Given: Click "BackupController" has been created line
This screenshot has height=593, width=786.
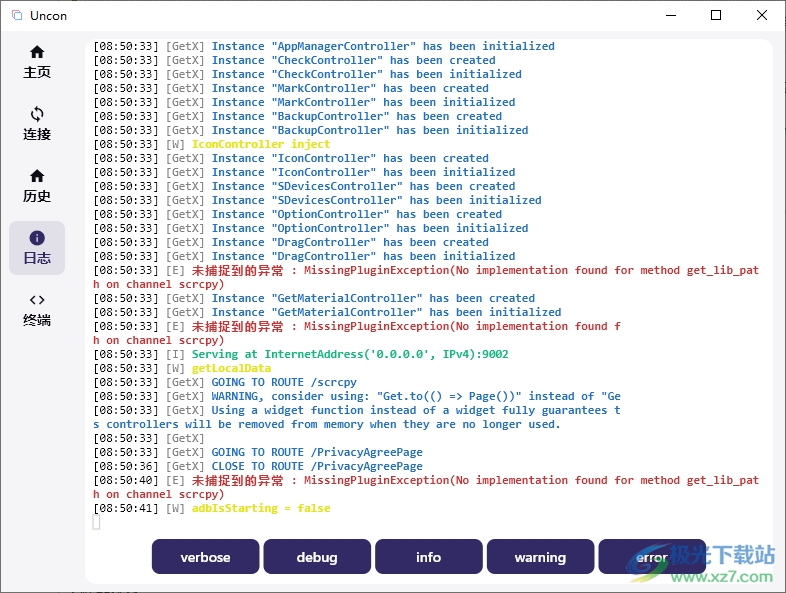Looking at the screenshot, I should 298,116.
